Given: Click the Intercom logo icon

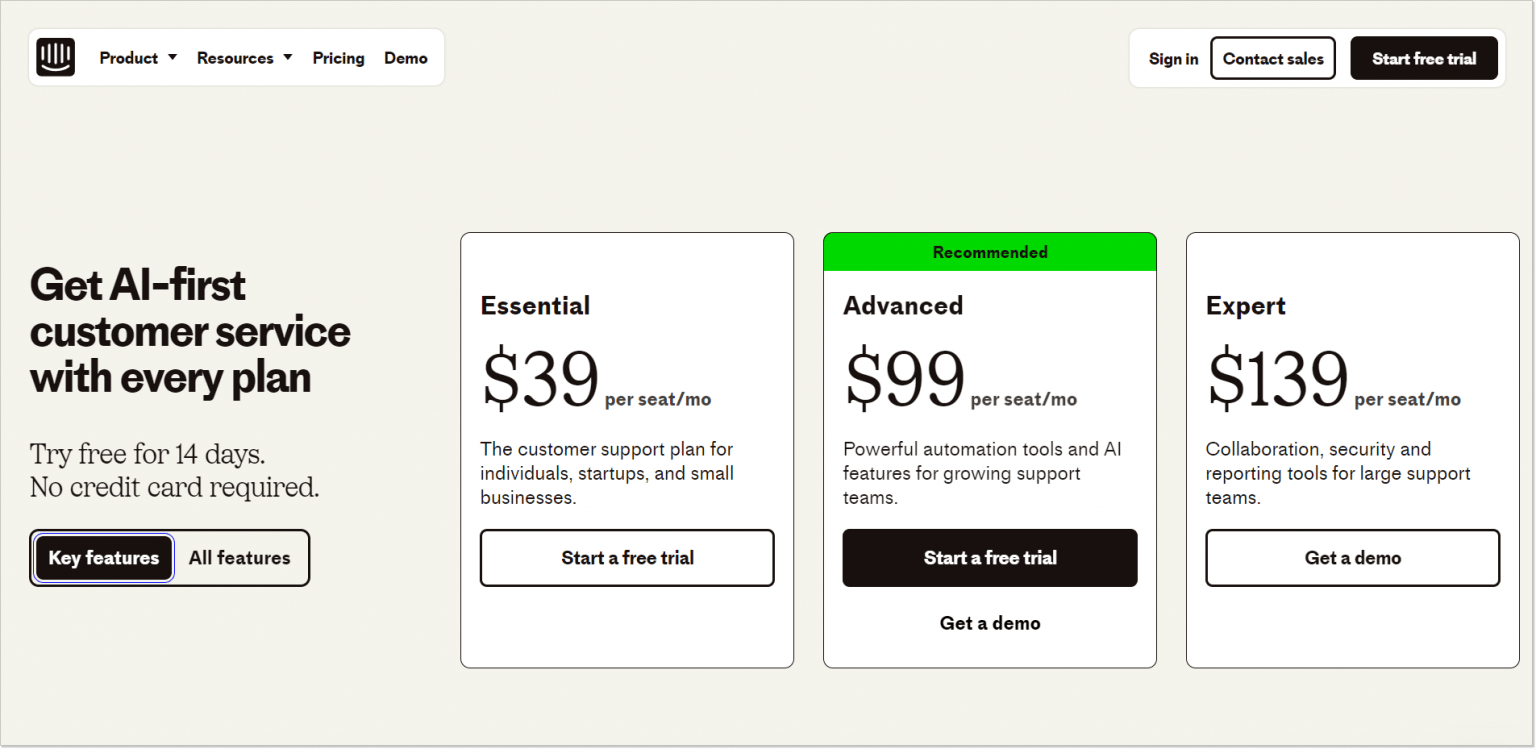Looking at the screenshot, I should coord(55,57).
